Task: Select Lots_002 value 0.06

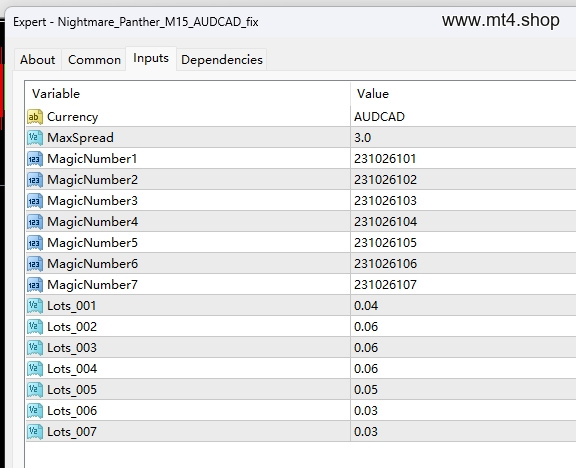Action: pos(366,327)
